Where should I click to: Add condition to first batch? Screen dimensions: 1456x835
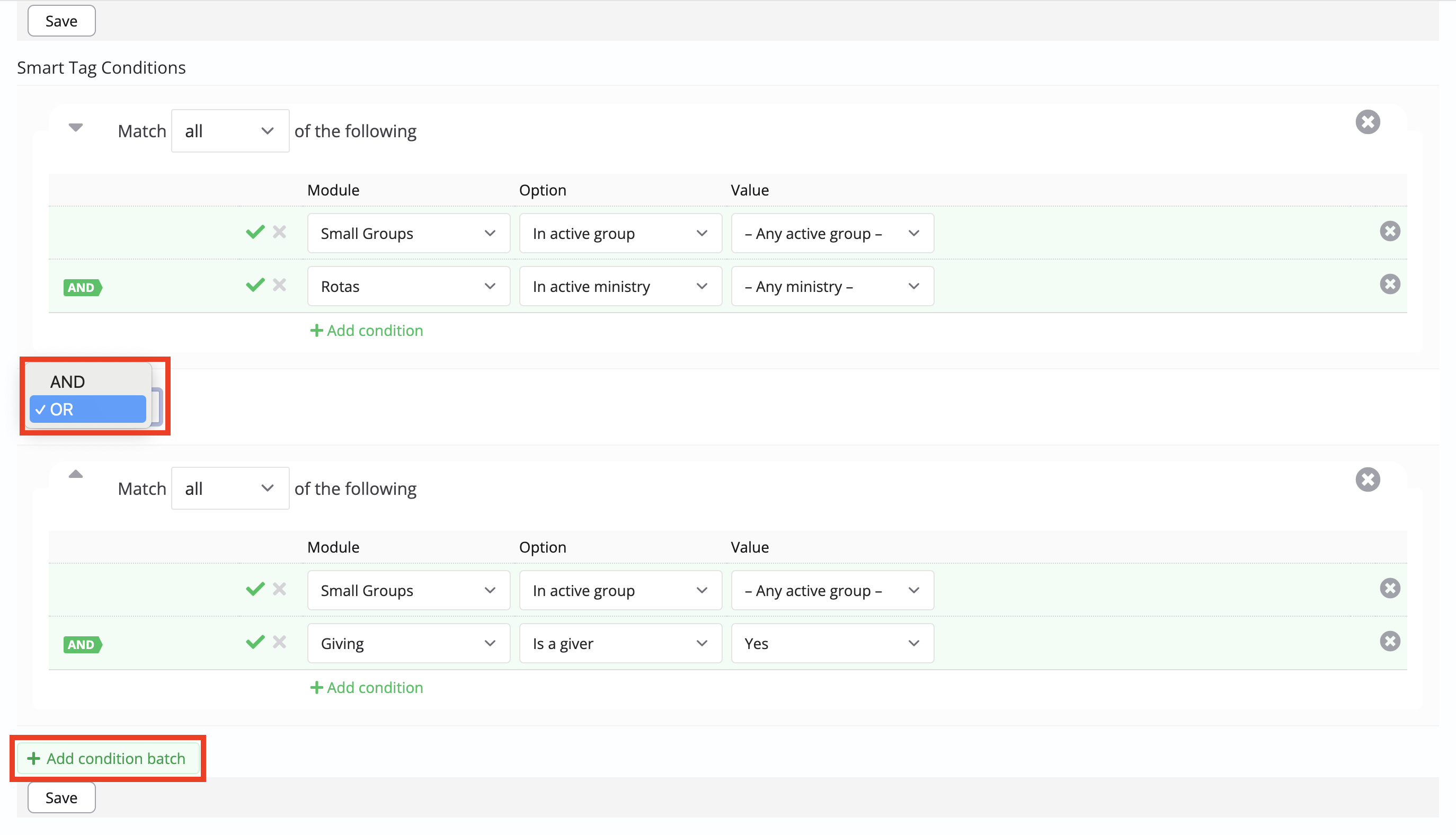point(367,330)
